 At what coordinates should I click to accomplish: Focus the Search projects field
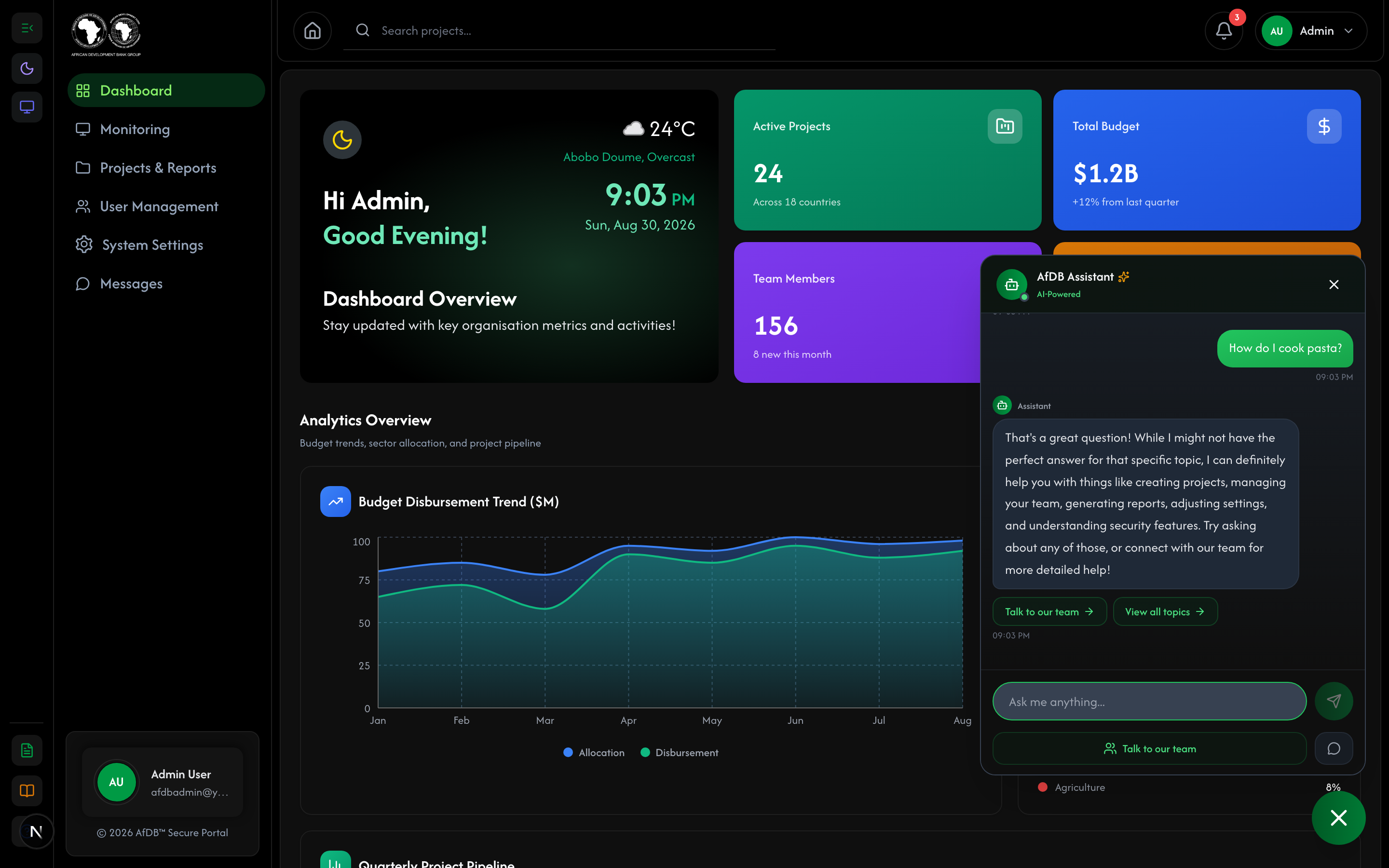(559, 30)
